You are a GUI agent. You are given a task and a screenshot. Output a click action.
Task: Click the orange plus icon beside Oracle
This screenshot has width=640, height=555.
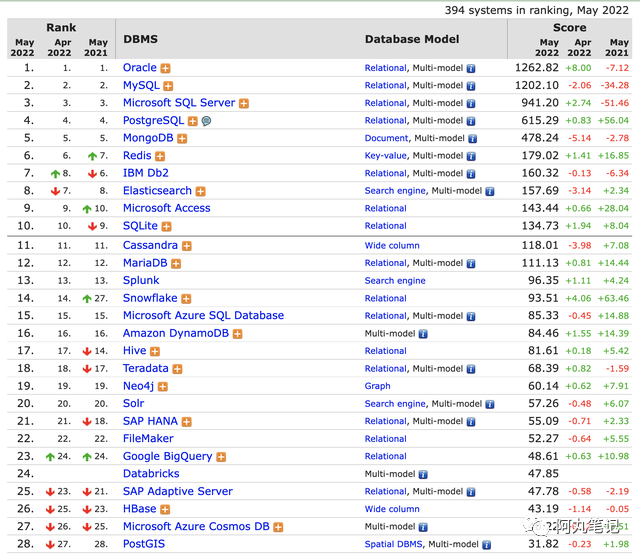pyautogui.click(x=165, y=68)
